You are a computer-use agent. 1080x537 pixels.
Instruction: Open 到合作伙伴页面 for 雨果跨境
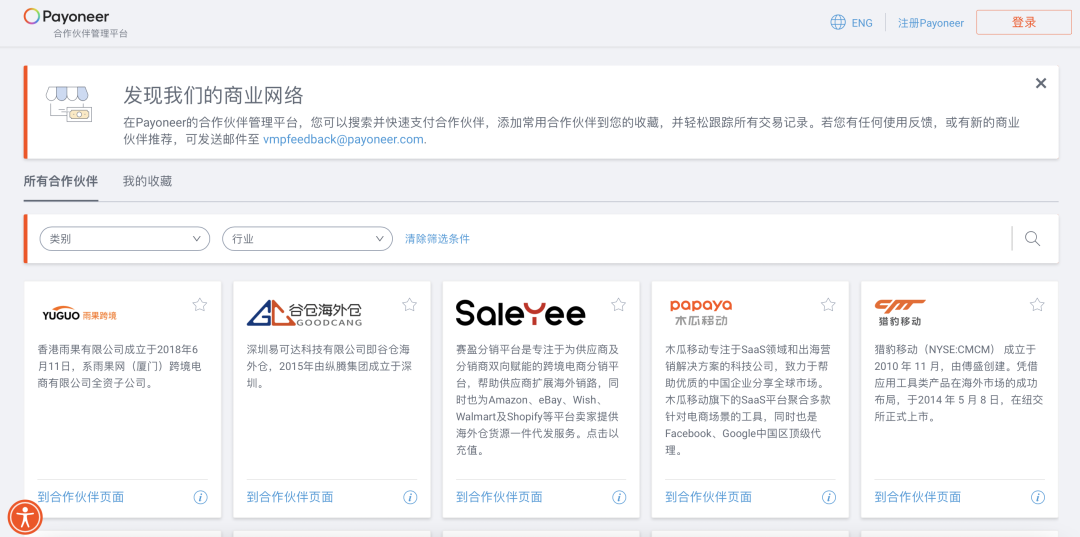tap(81, 497)
